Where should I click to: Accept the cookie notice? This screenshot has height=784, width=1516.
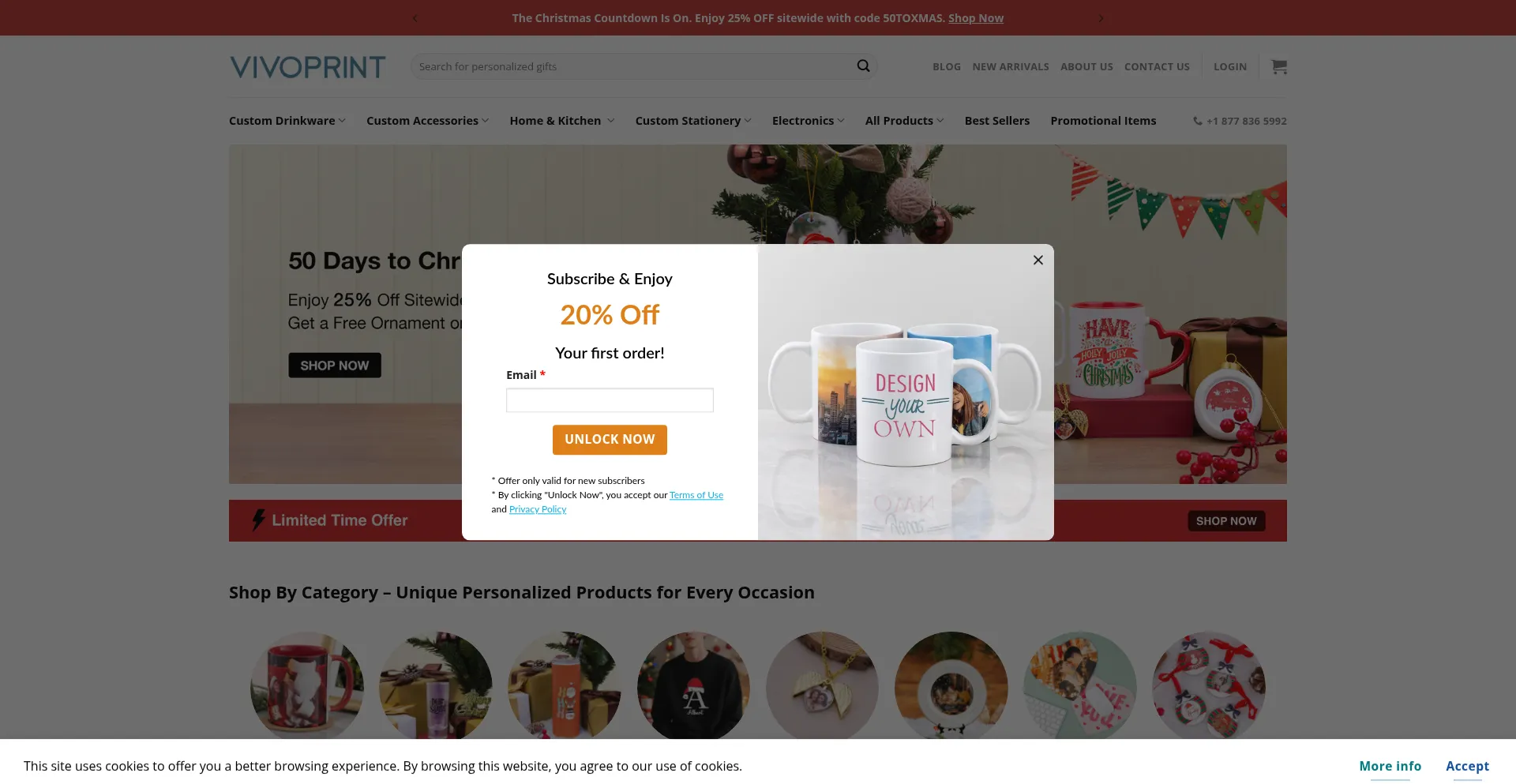(x=1467, y=766)
